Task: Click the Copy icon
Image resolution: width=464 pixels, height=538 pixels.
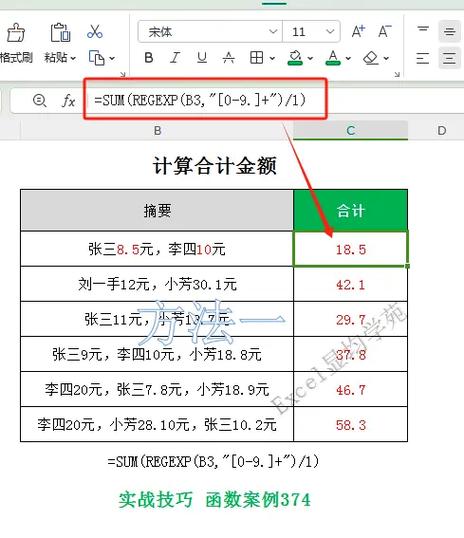Action: coord(97,58)
